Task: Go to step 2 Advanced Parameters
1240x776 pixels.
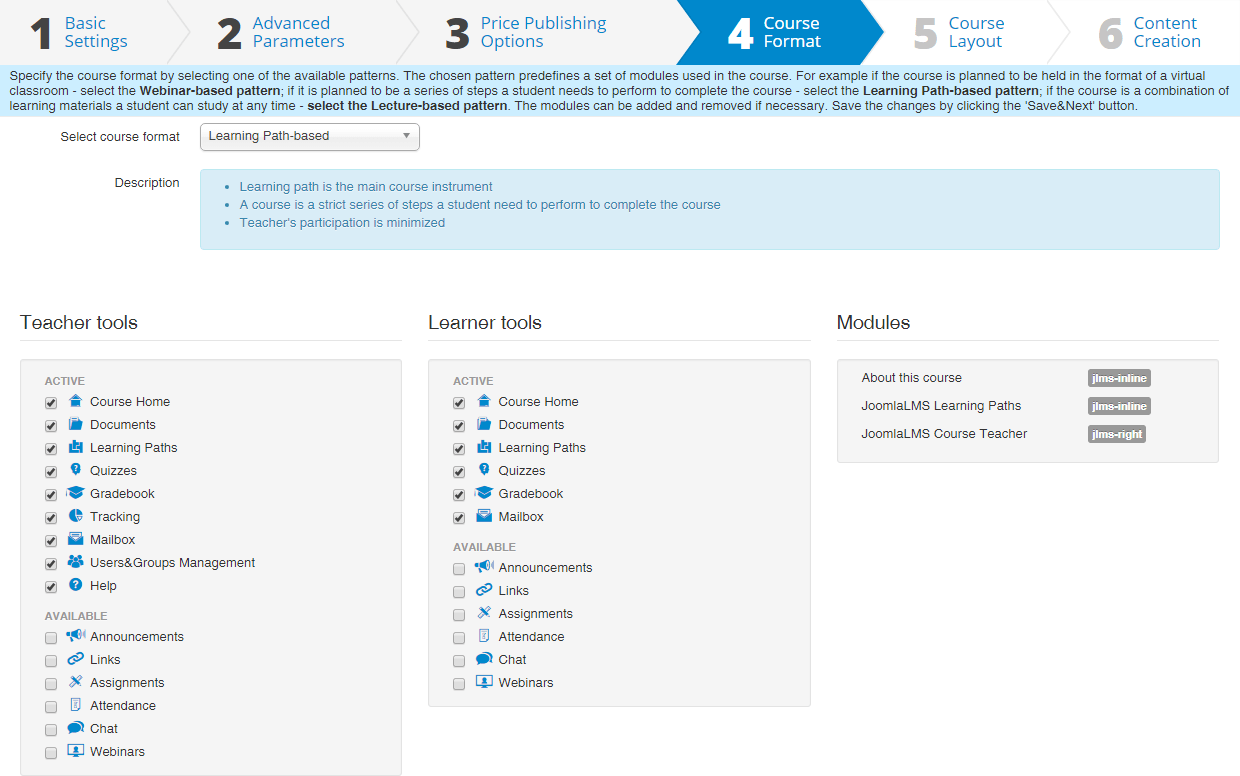Action: point(282,32)
